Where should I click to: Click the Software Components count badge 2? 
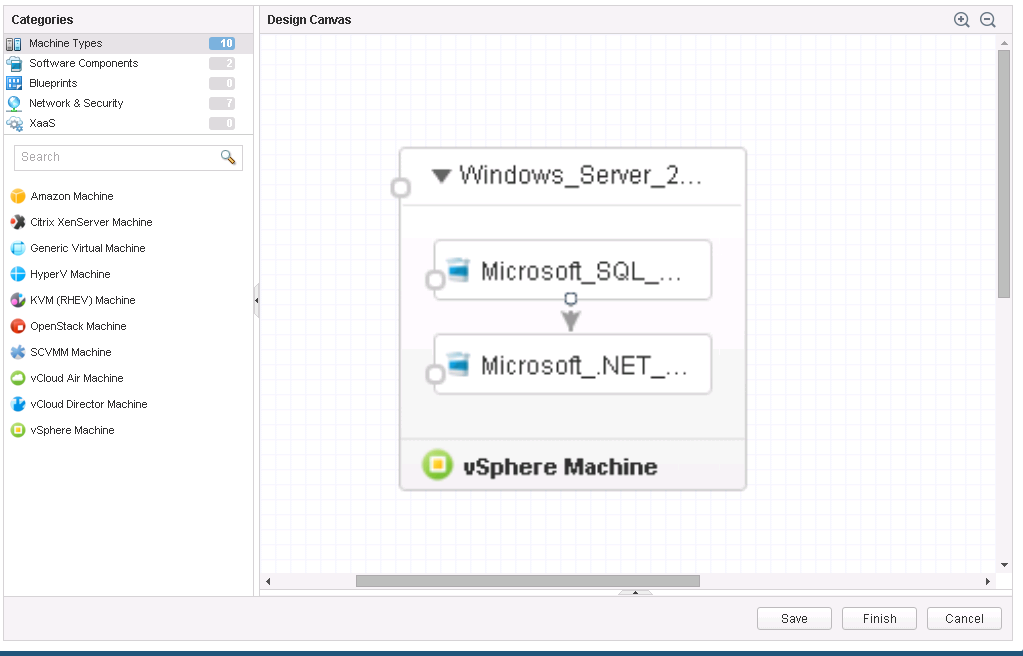click(x=222, y=63)
